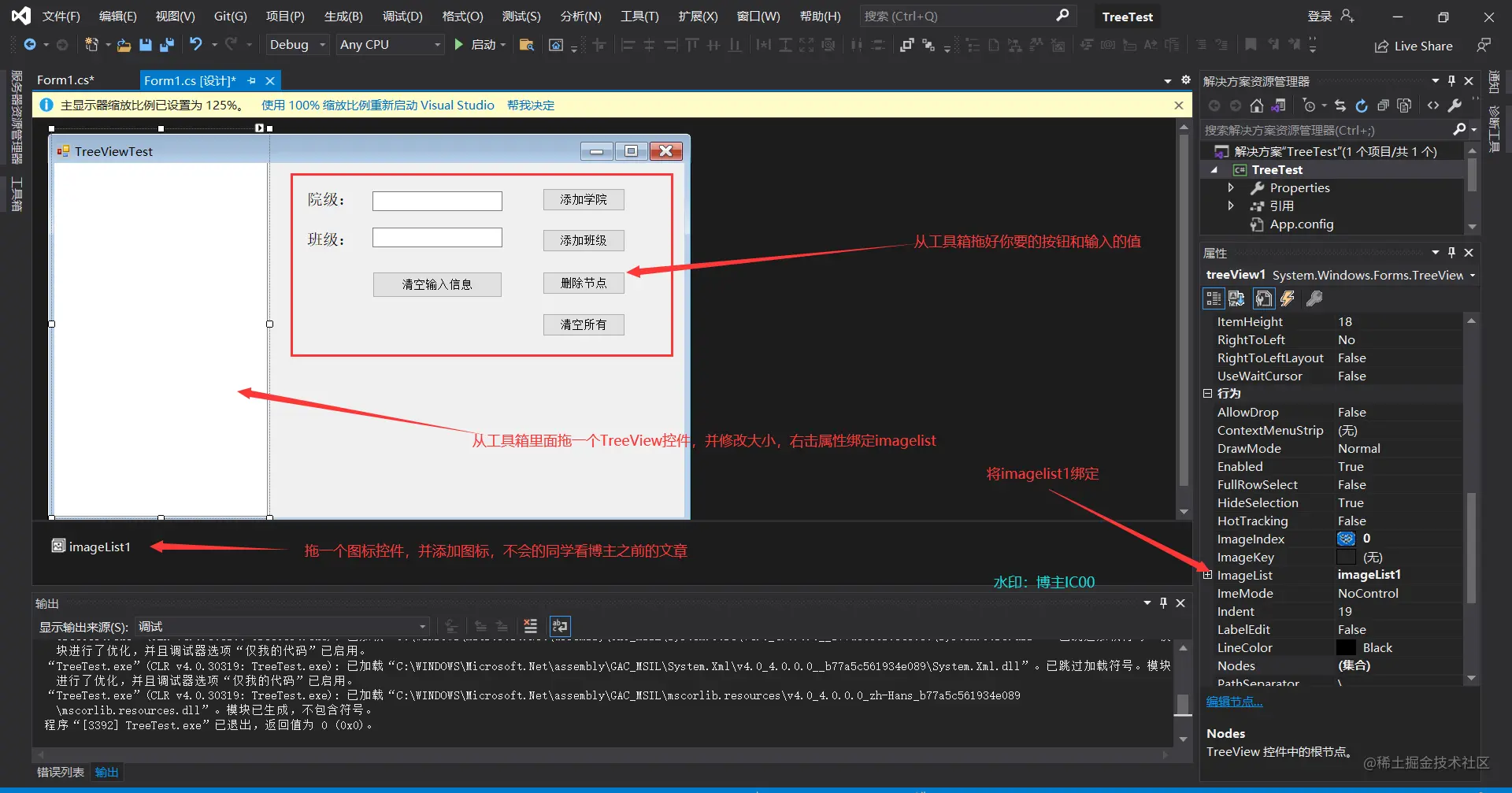This screenshot has height=793, width=1512.
Task: Click the Open File folder icon
Action: (124, 45)
